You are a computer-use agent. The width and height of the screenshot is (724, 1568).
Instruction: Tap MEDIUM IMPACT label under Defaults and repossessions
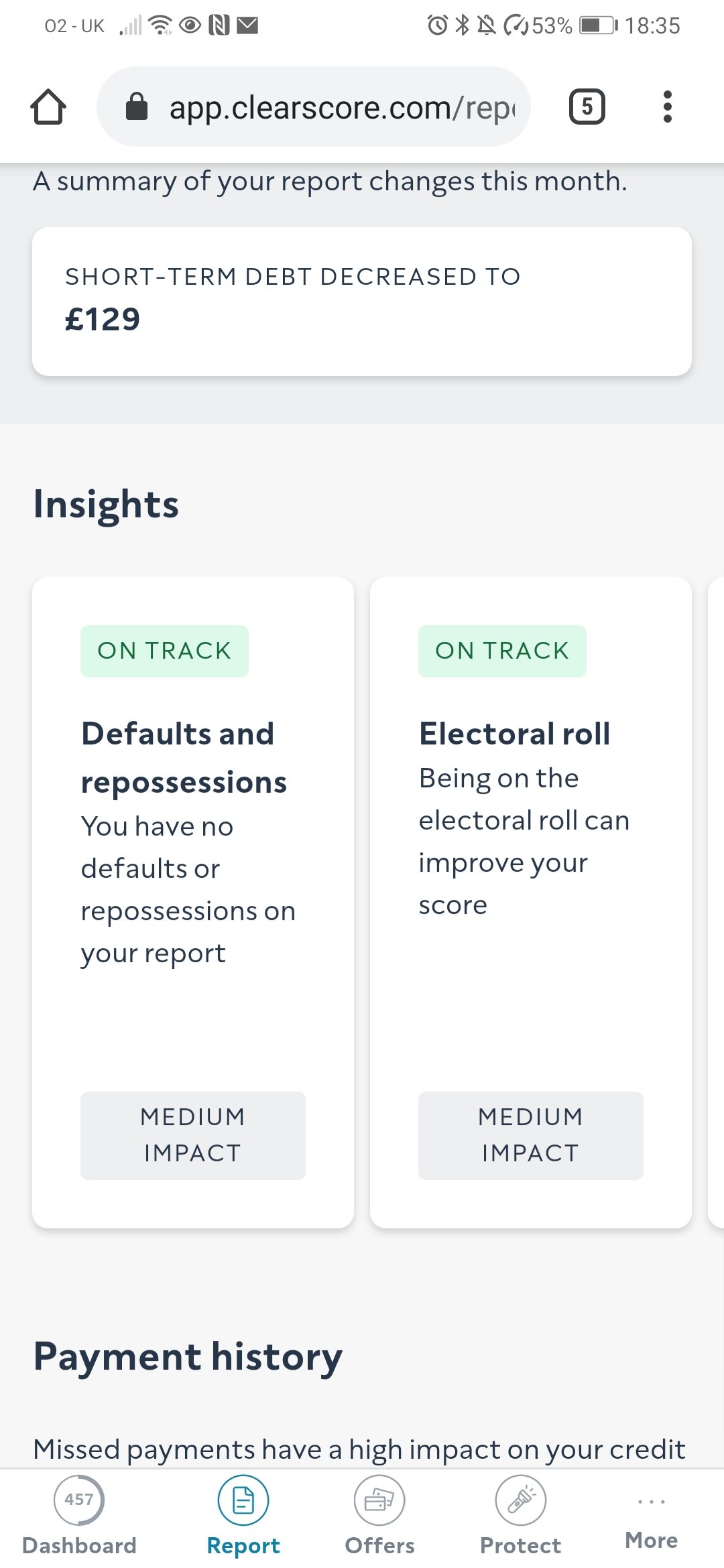tap(193, 1136)
